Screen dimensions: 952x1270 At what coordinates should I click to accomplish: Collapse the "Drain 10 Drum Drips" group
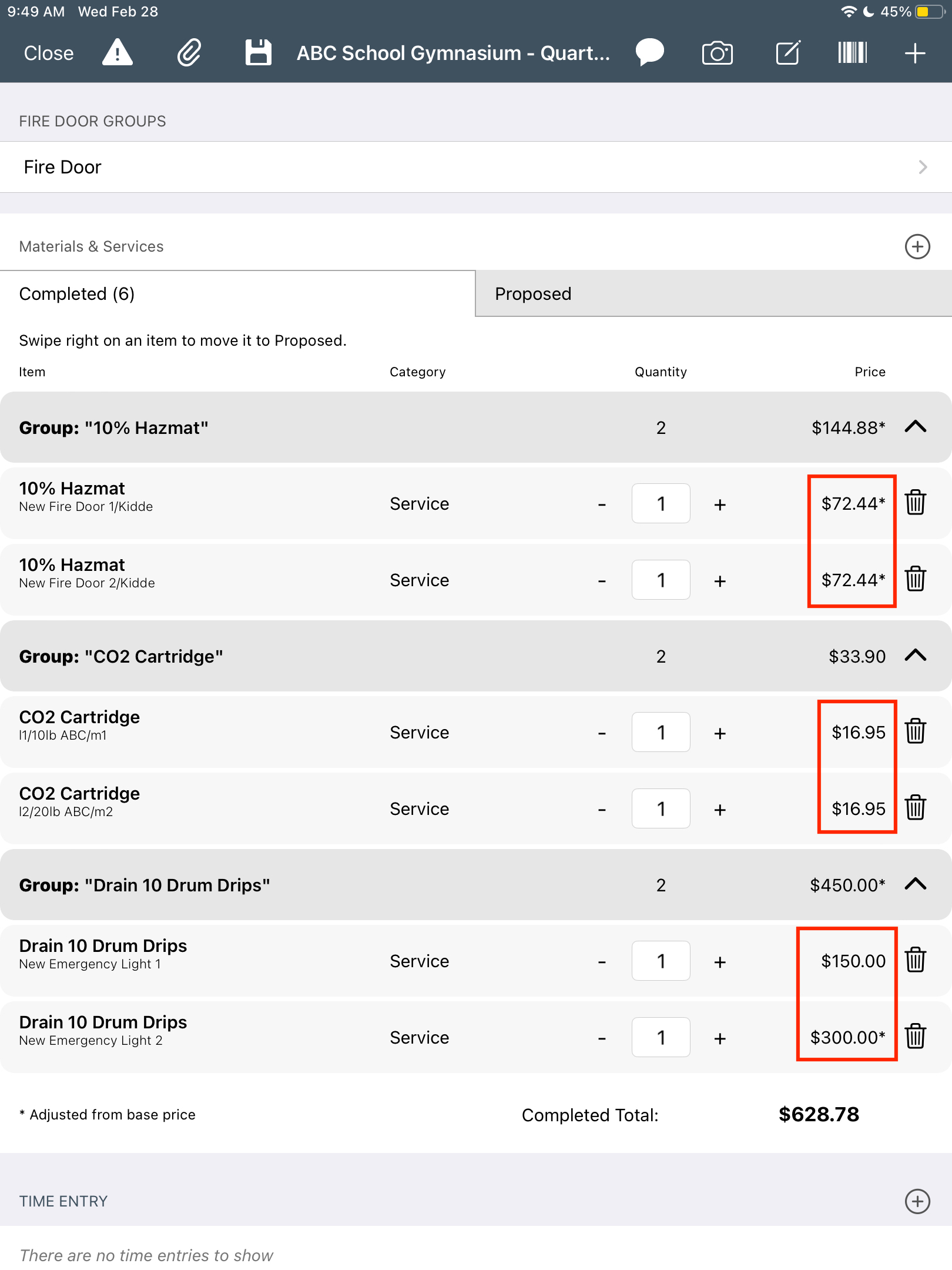[x=916, y=884]
